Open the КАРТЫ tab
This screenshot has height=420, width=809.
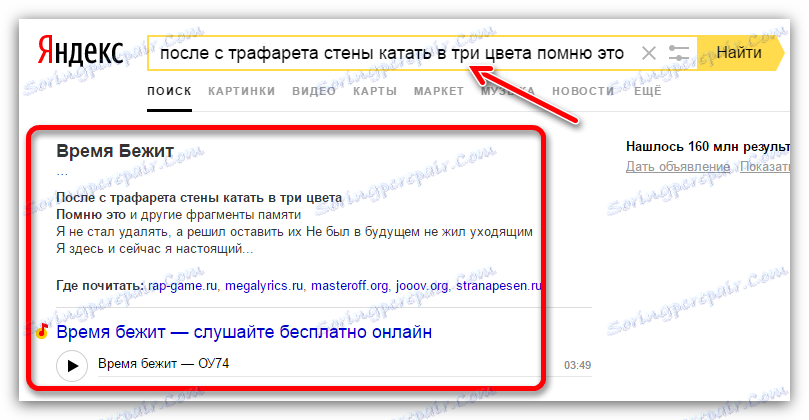click(375, 91)
